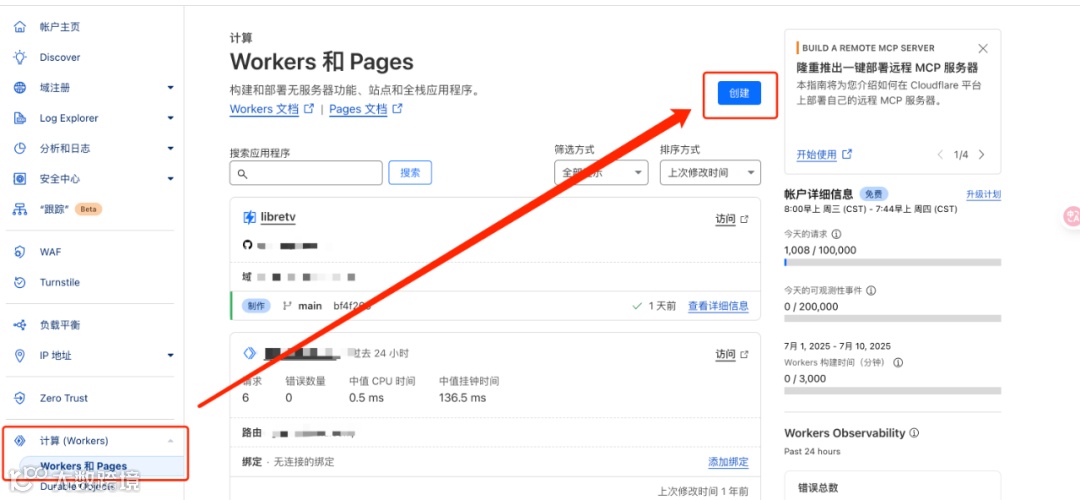Click the external link icon beside Workers 文档

coord(309,109)
